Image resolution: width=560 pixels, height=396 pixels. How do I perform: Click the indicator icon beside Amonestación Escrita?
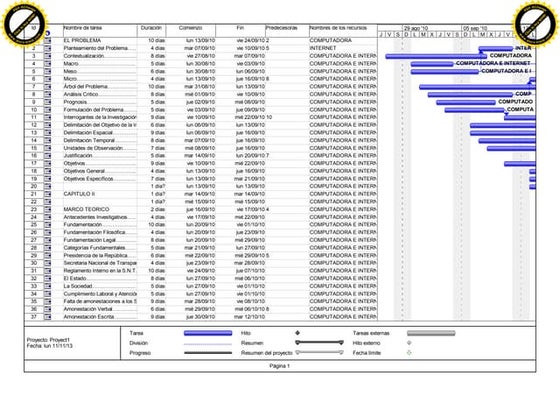click(48, 317)
